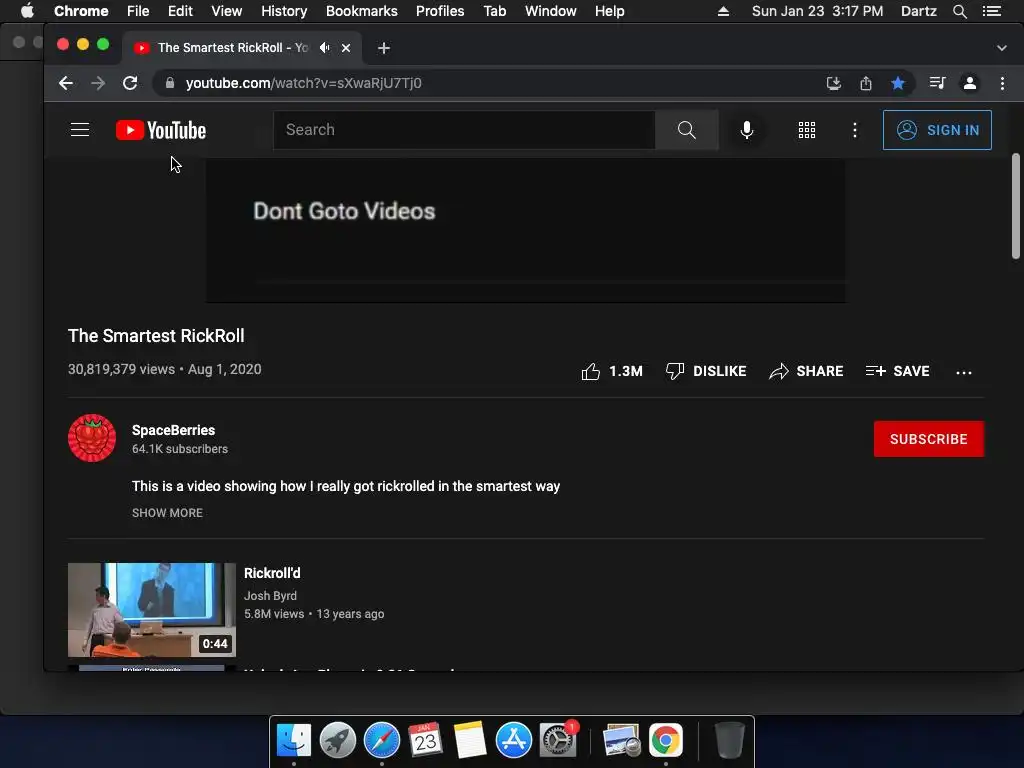Open the Notification Center list icon
This screenshot has height=768, width=1024.
[x=992, y=11]
